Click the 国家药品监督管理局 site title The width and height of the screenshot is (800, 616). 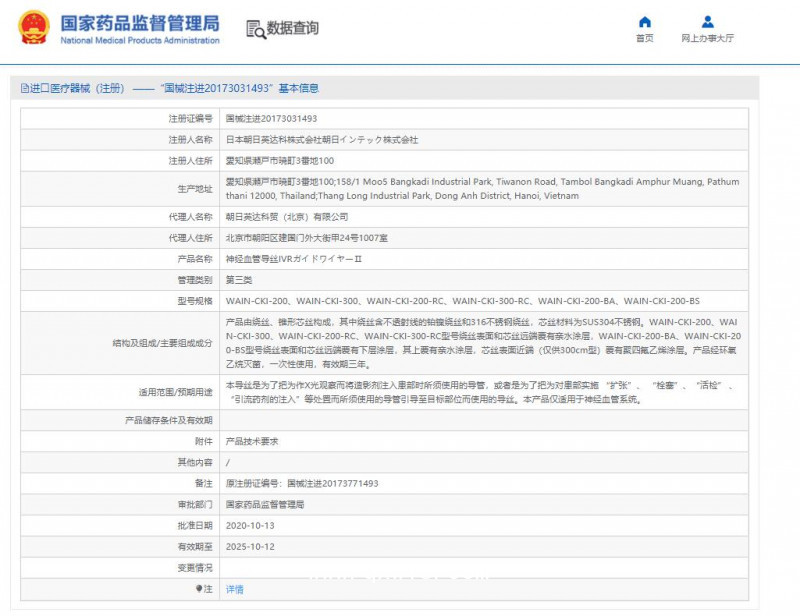click(x=140, y=23)
